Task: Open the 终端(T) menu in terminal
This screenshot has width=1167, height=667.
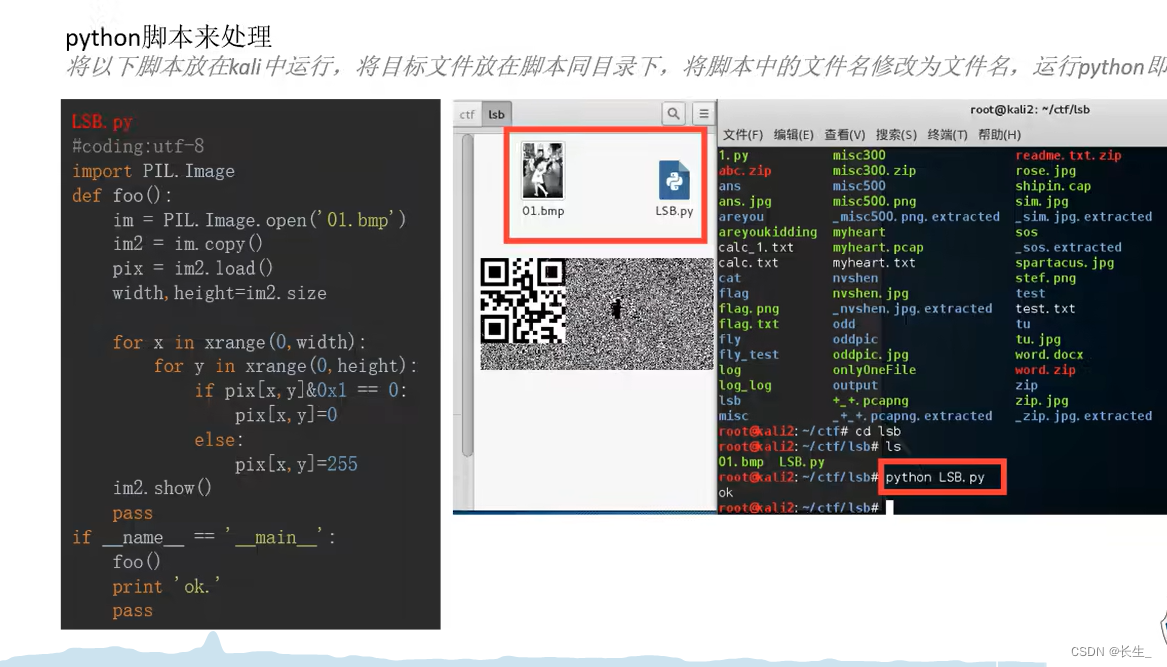Action: [x=947, y=135]
